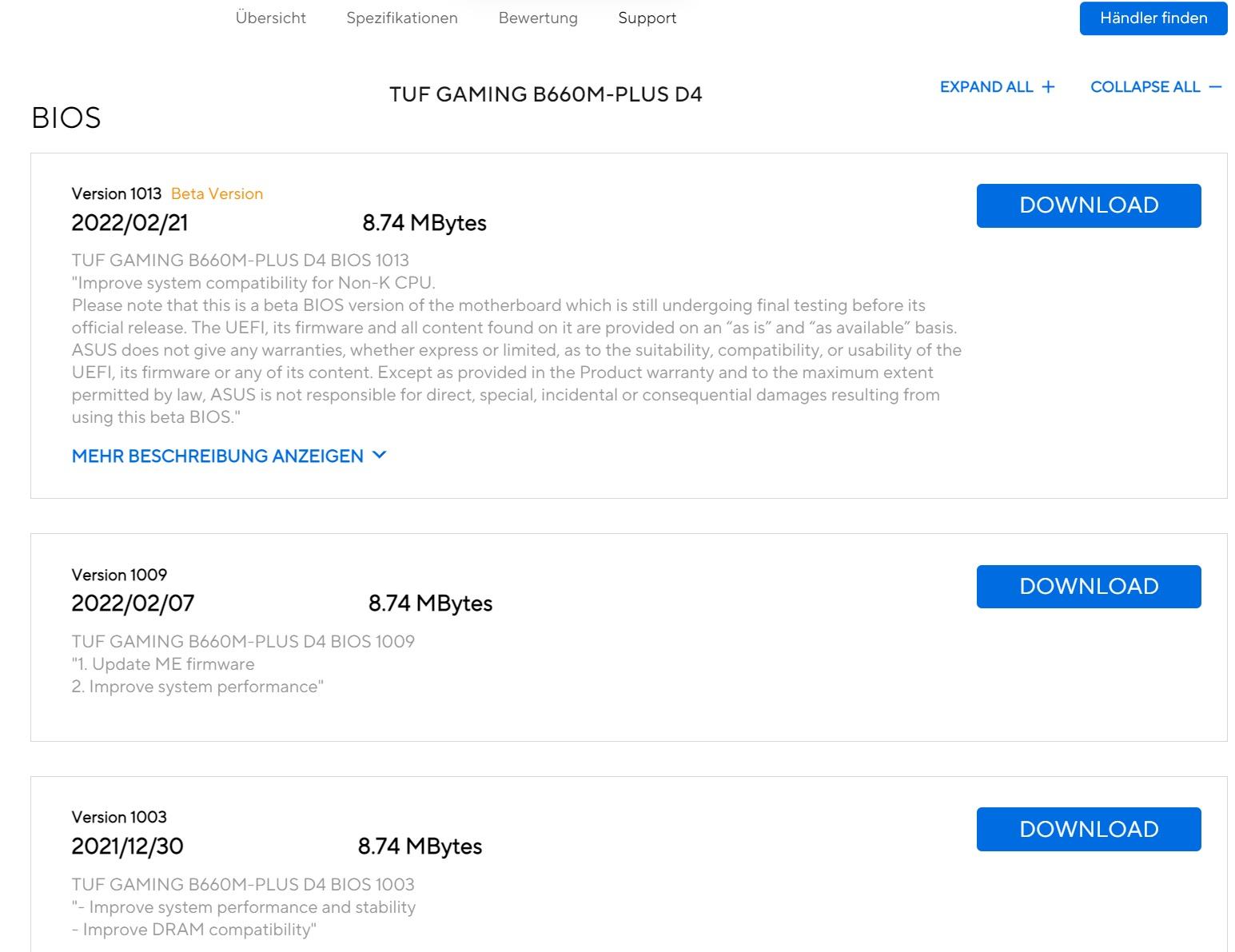Click the 'TUF GAMING B660M-PLUS D4 BIOS 1013' line
Image resolution: width=1235 pixels, height=952 pixels.
[x=240, y=261]
